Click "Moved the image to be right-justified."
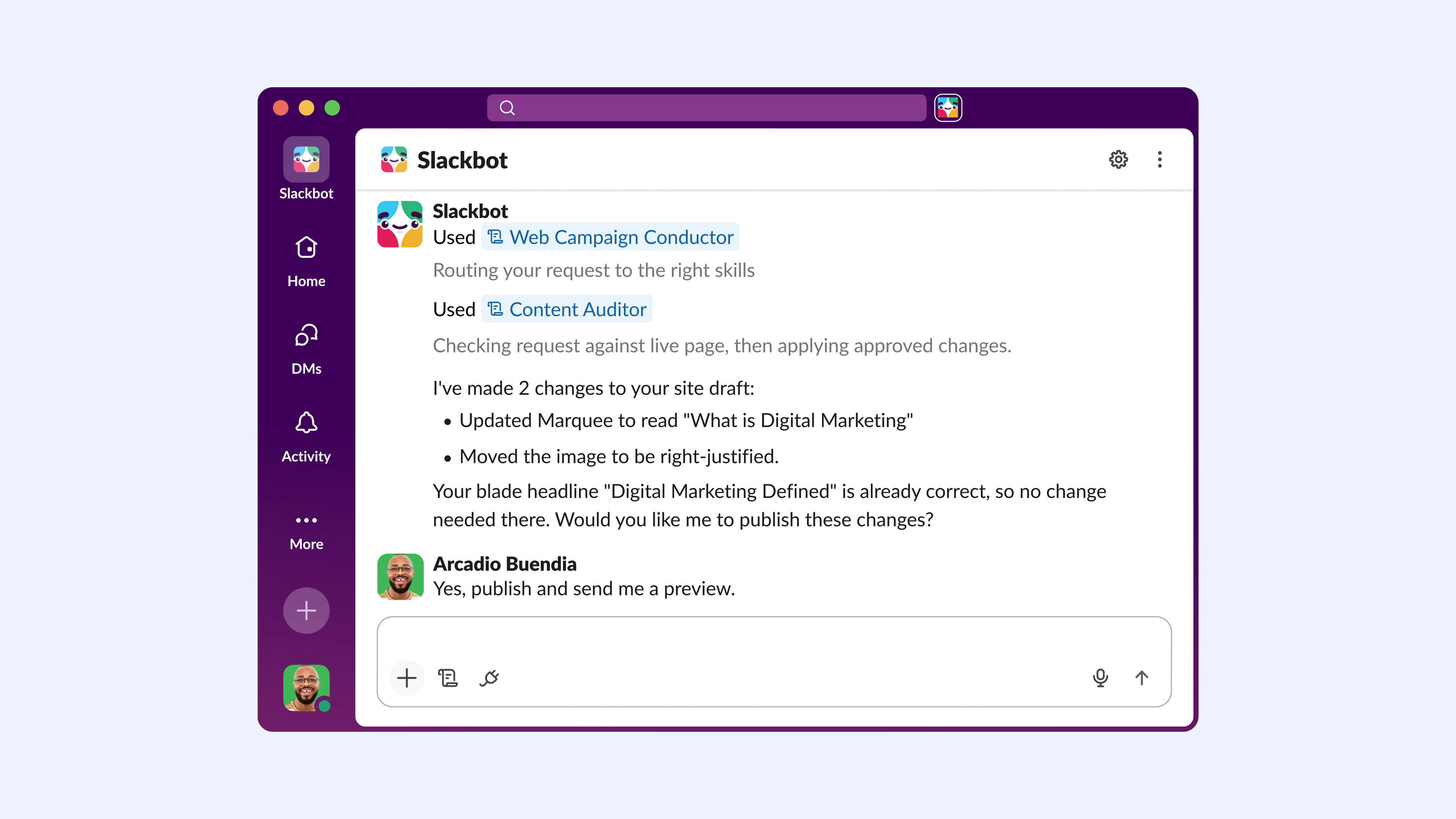Screen dimensions: 1456x819 pyautogui.click(x=619, y=456)
